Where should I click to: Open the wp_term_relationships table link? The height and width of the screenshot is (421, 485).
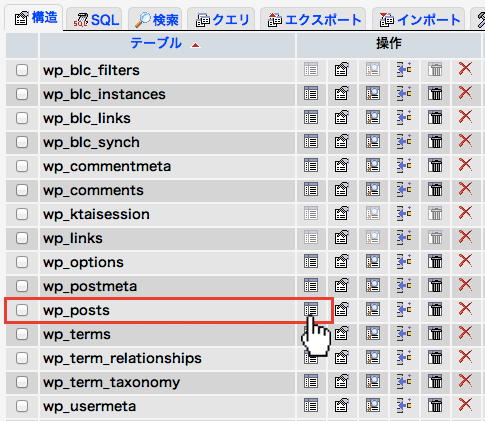(122, 358)
